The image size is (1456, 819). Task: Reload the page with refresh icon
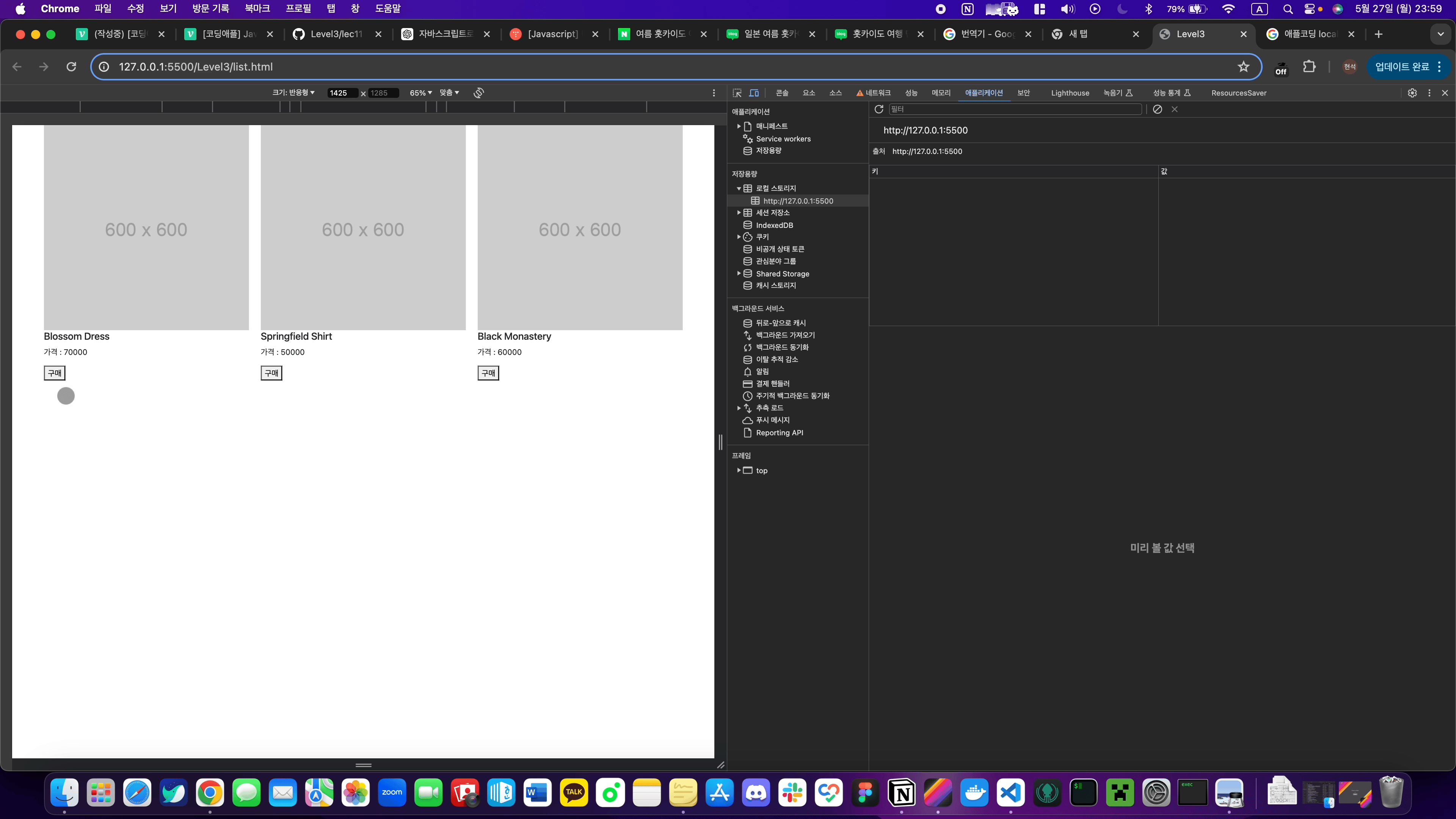[x=71, y=67]
